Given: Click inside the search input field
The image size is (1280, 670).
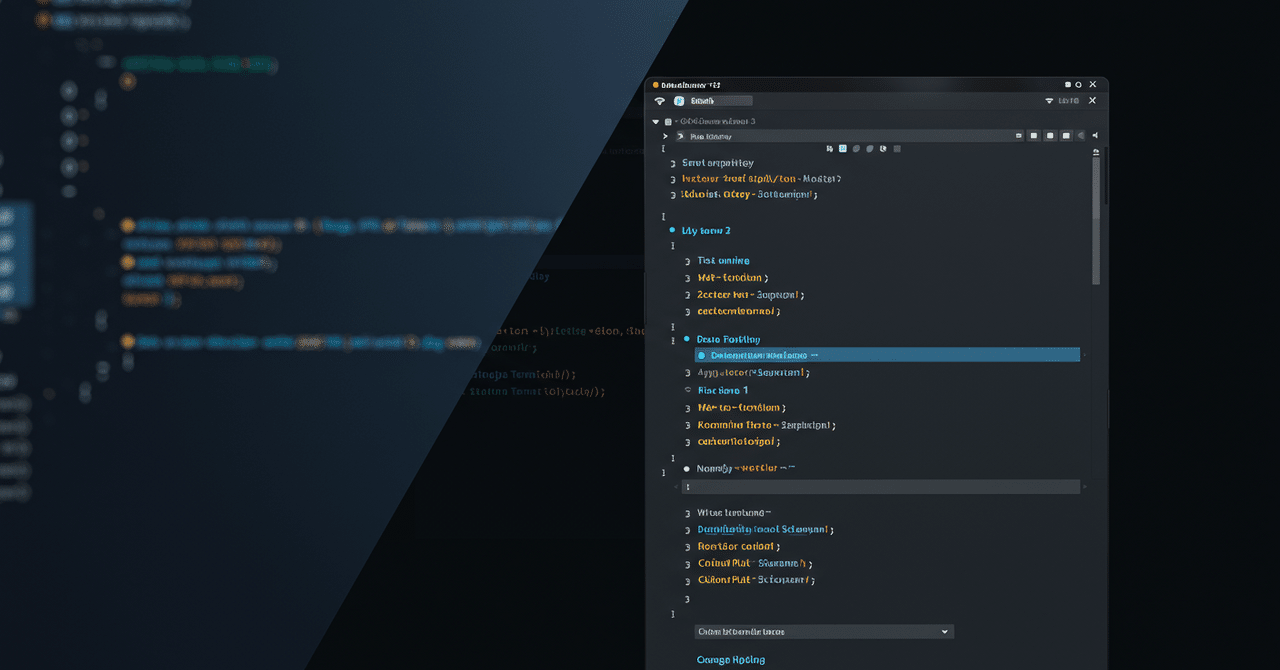Looking at the screenshot, I should (720, 100).
